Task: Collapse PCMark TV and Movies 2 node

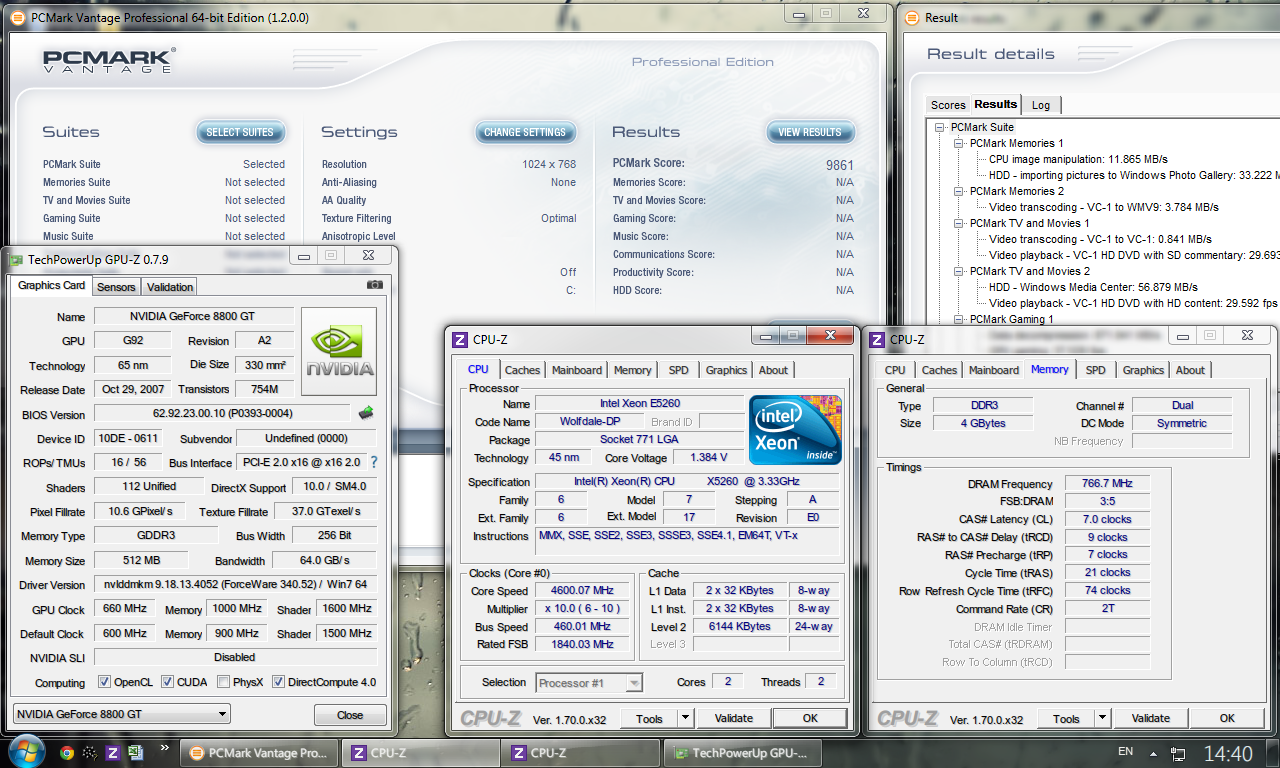Action: (957, 271)
